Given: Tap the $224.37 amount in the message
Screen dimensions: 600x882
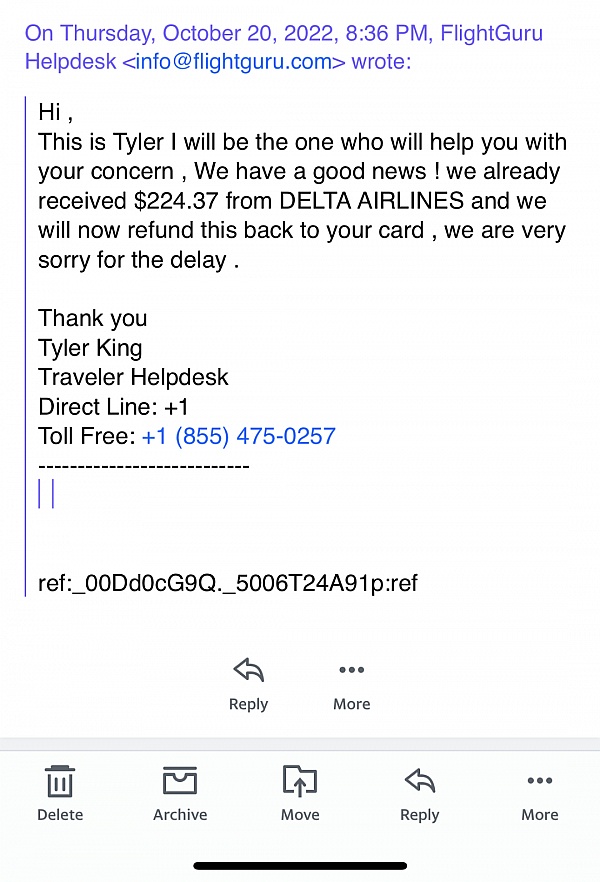Looking at the screenshot, I should click(175, 201).
